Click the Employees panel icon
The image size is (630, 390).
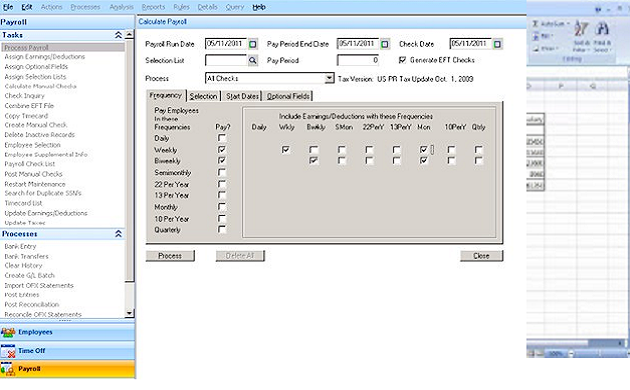coord(8,333)
